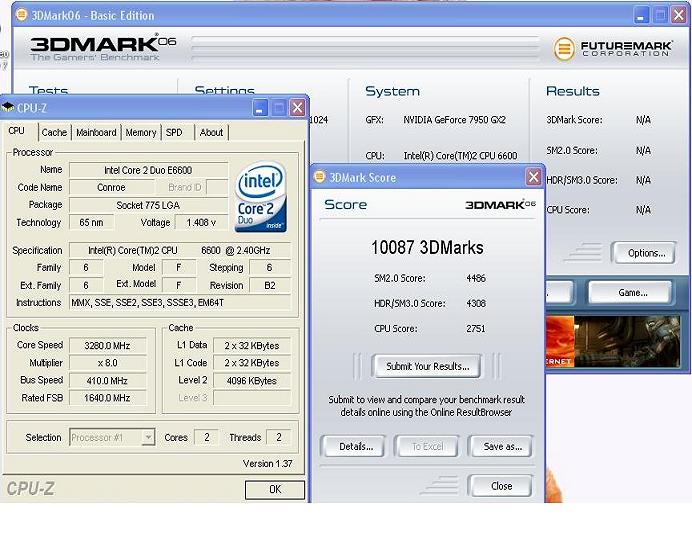Close the 3DMark06 main window

[678, 15]
